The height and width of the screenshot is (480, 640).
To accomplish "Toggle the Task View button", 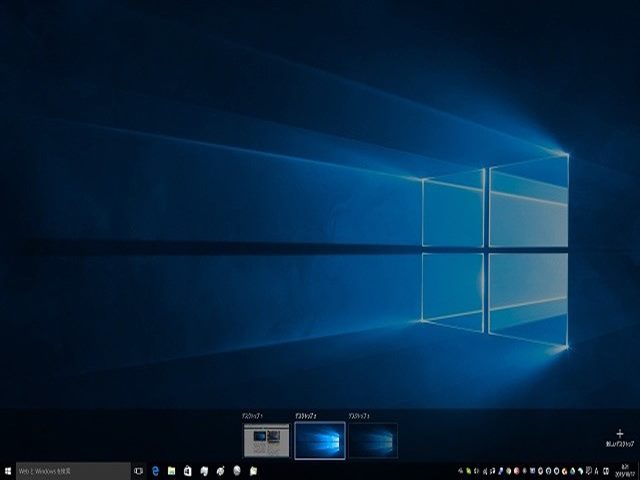I will pos(138,471).
